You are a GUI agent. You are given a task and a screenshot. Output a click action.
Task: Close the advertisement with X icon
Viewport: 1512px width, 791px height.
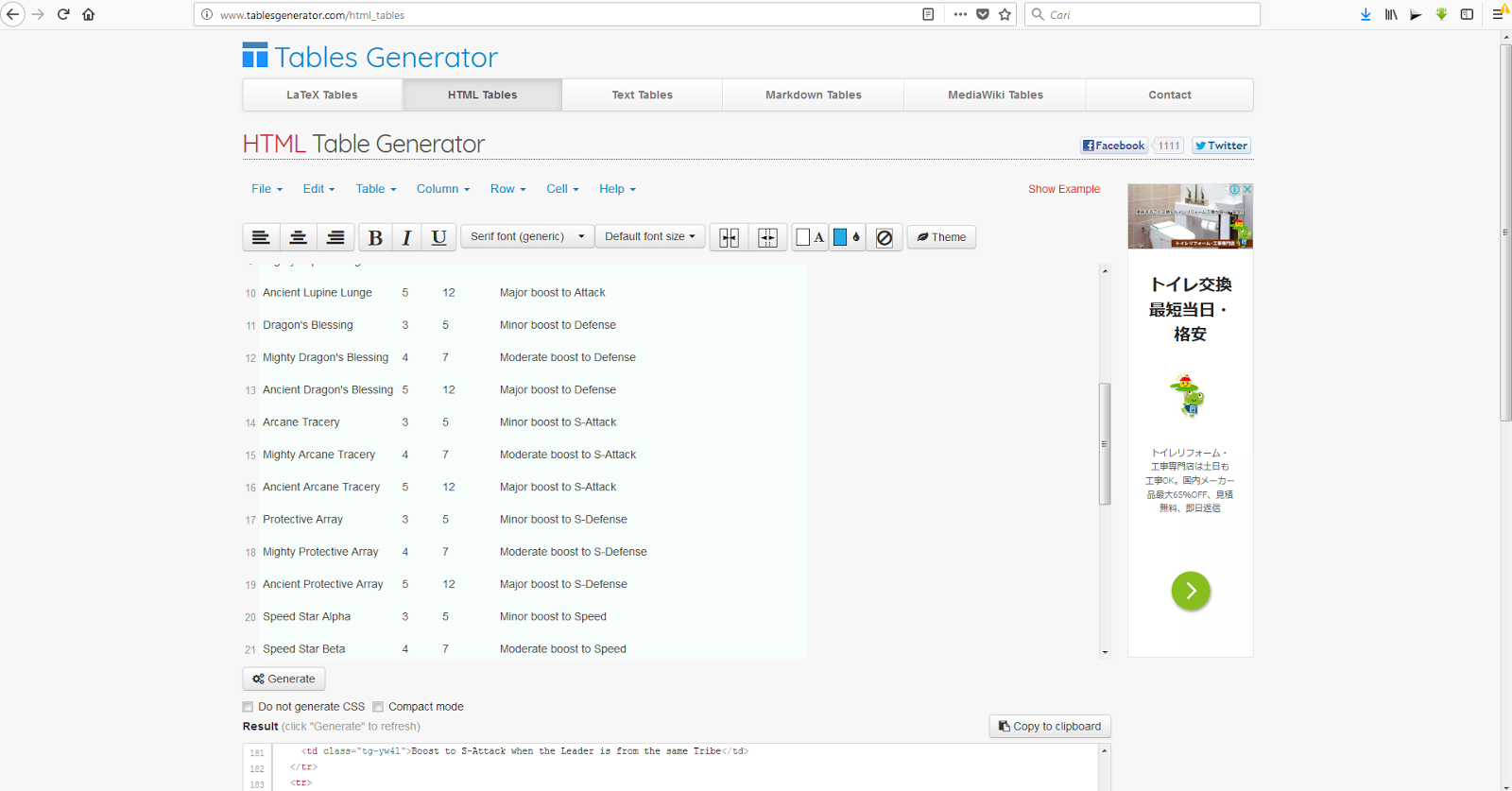[x=1247, y=189]
